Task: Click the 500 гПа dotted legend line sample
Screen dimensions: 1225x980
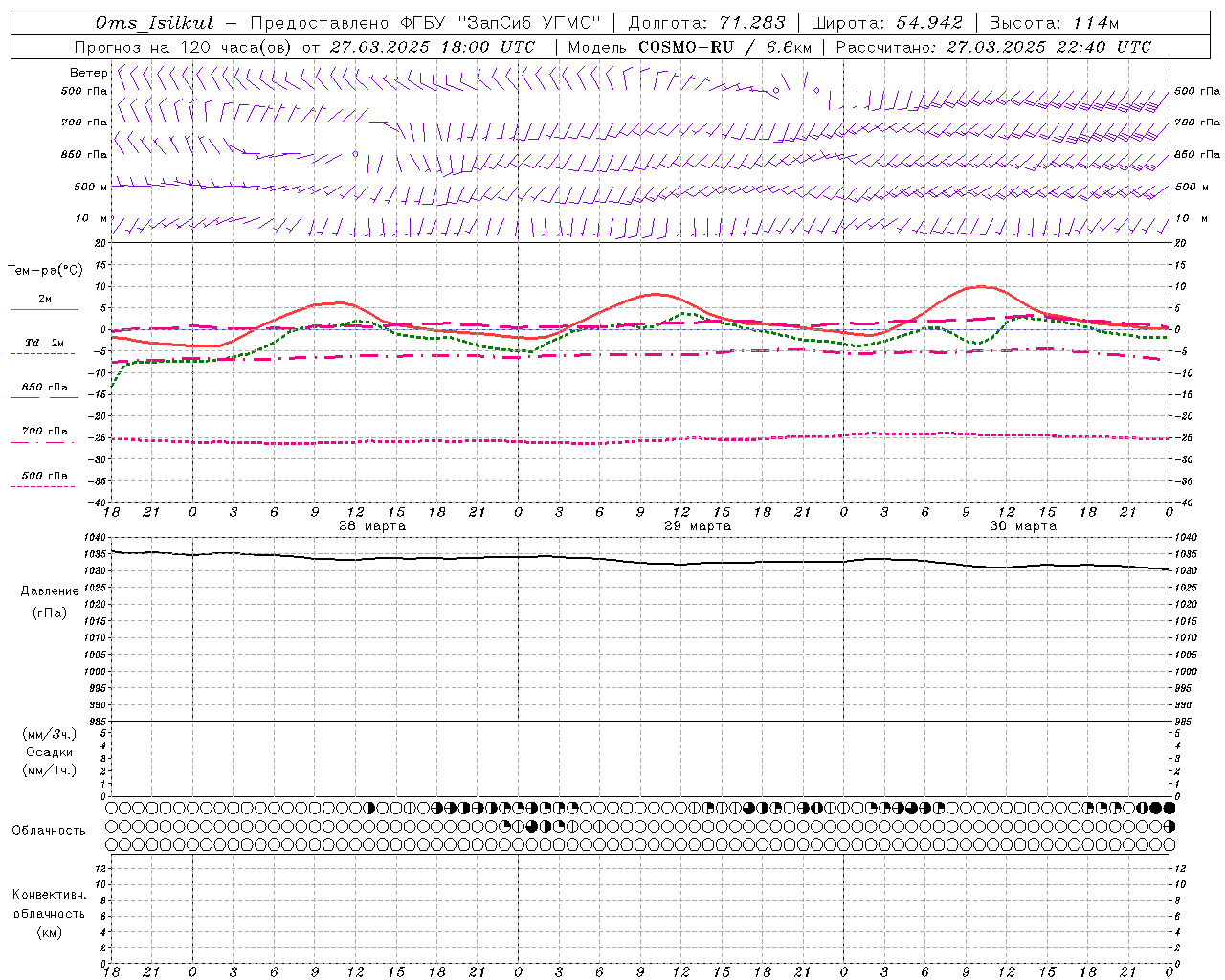Action: tap(42, 487)
